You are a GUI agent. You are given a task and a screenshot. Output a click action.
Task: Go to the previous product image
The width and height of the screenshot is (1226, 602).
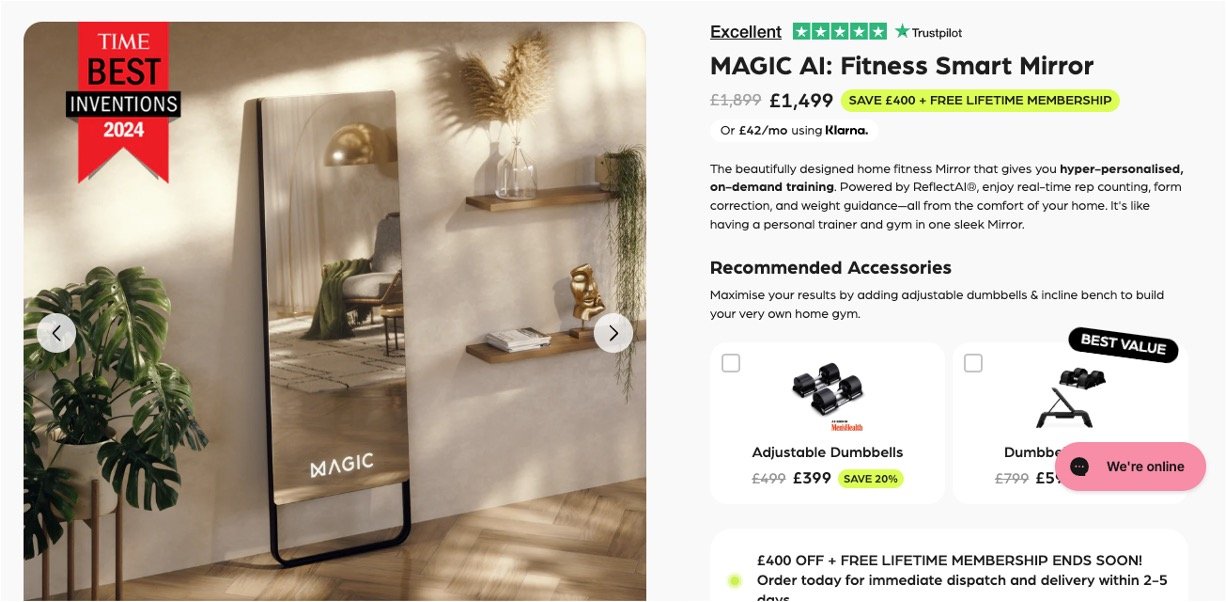tap(56, 333)
